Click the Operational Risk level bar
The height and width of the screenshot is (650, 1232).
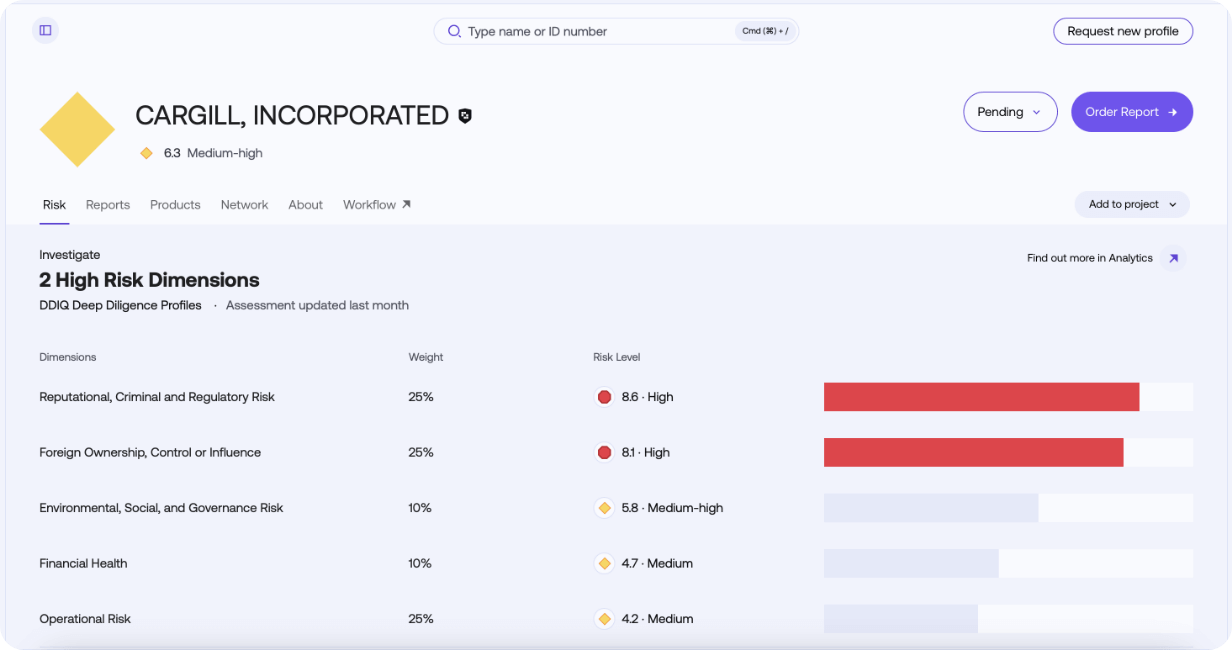click(901, 619)
